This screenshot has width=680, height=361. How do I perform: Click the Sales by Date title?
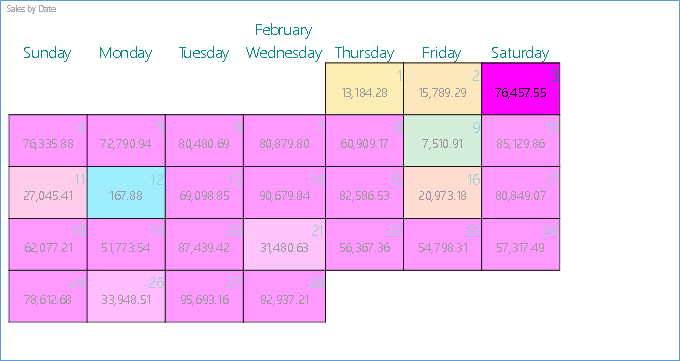(x=31, y=9)
